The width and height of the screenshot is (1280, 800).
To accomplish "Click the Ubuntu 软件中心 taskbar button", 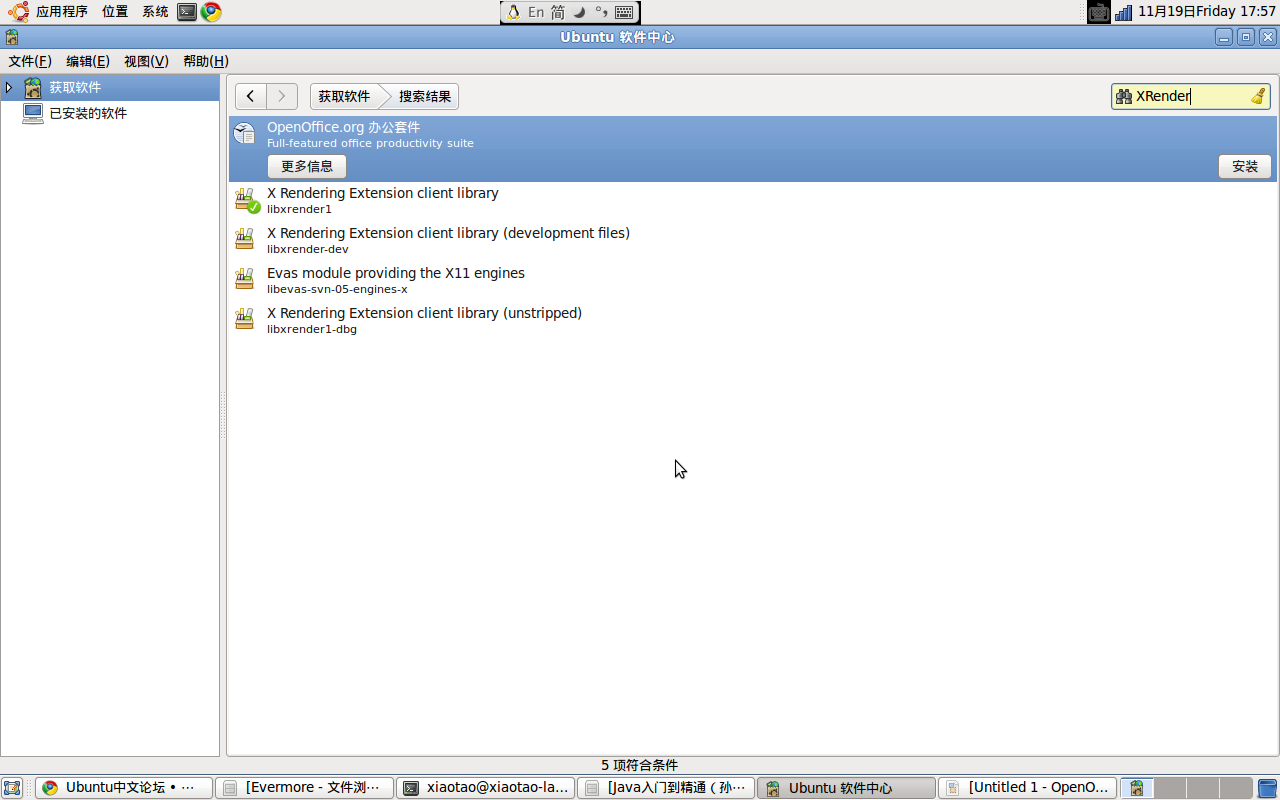I will point(846,788).
